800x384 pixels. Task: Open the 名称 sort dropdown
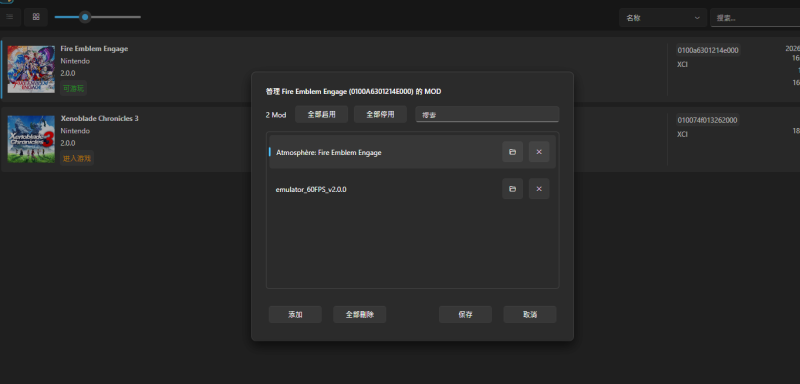[x=663, y=18]
